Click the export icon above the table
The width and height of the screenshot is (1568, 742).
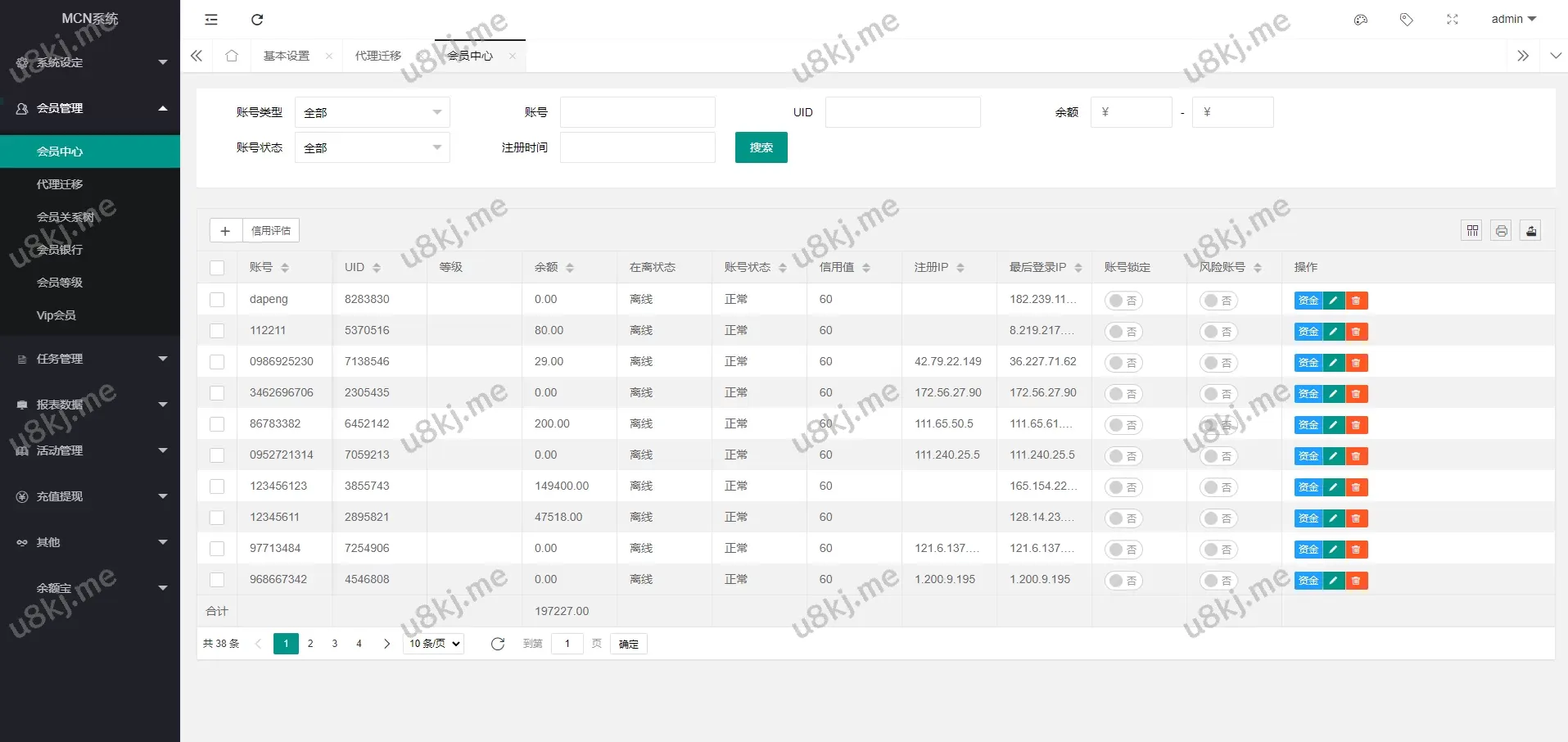coord(1531,231)
